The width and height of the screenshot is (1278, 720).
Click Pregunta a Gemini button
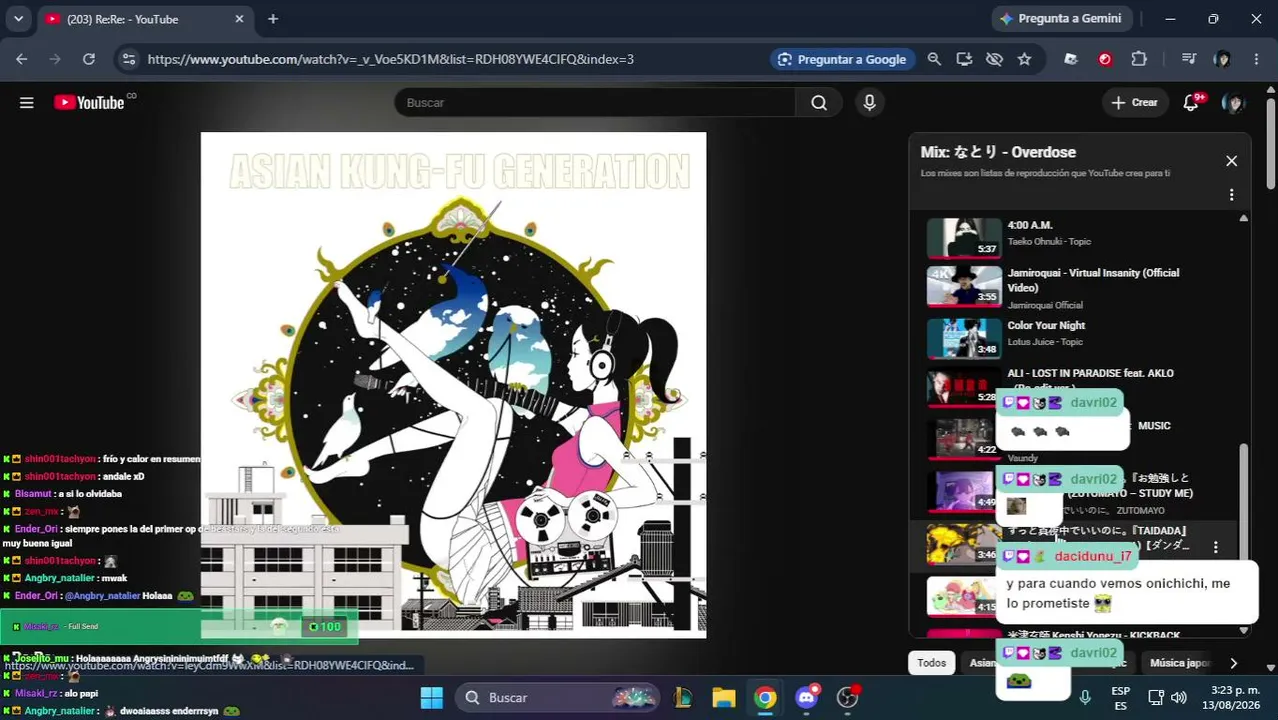coord(1061,18)
